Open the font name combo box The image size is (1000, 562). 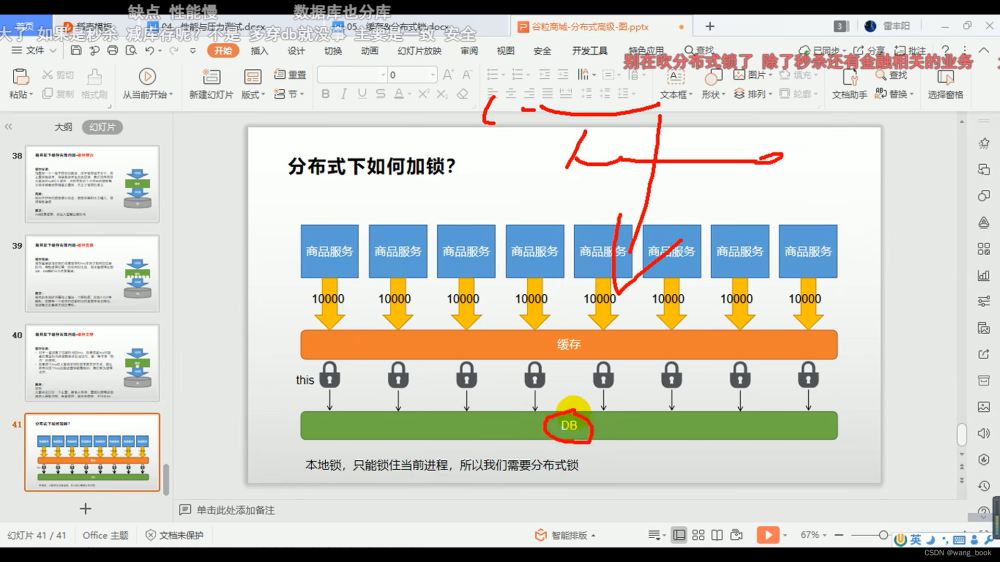[352, 75]
